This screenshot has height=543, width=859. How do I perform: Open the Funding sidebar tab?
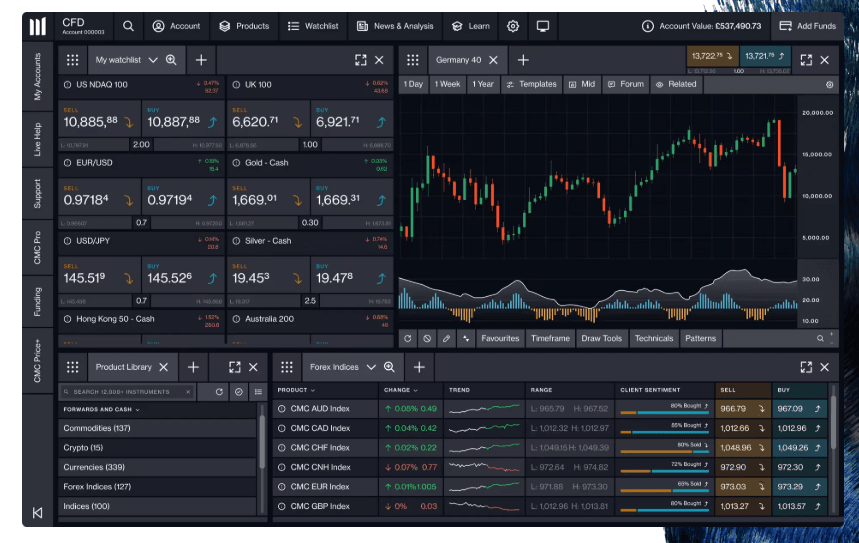point(37,301)
